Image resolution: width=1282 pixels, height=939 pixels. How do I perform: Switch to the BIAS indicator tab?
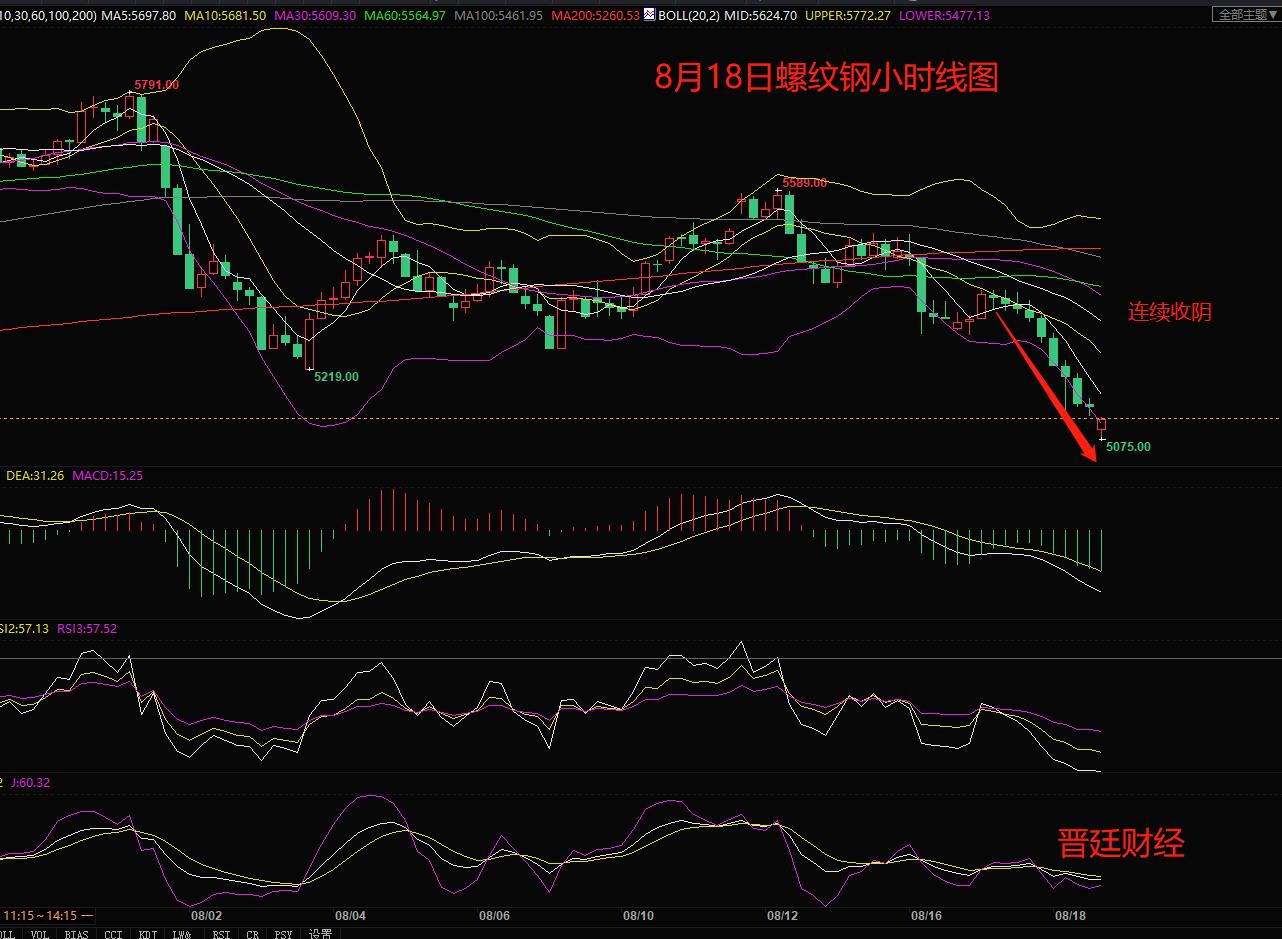point(76,933)
